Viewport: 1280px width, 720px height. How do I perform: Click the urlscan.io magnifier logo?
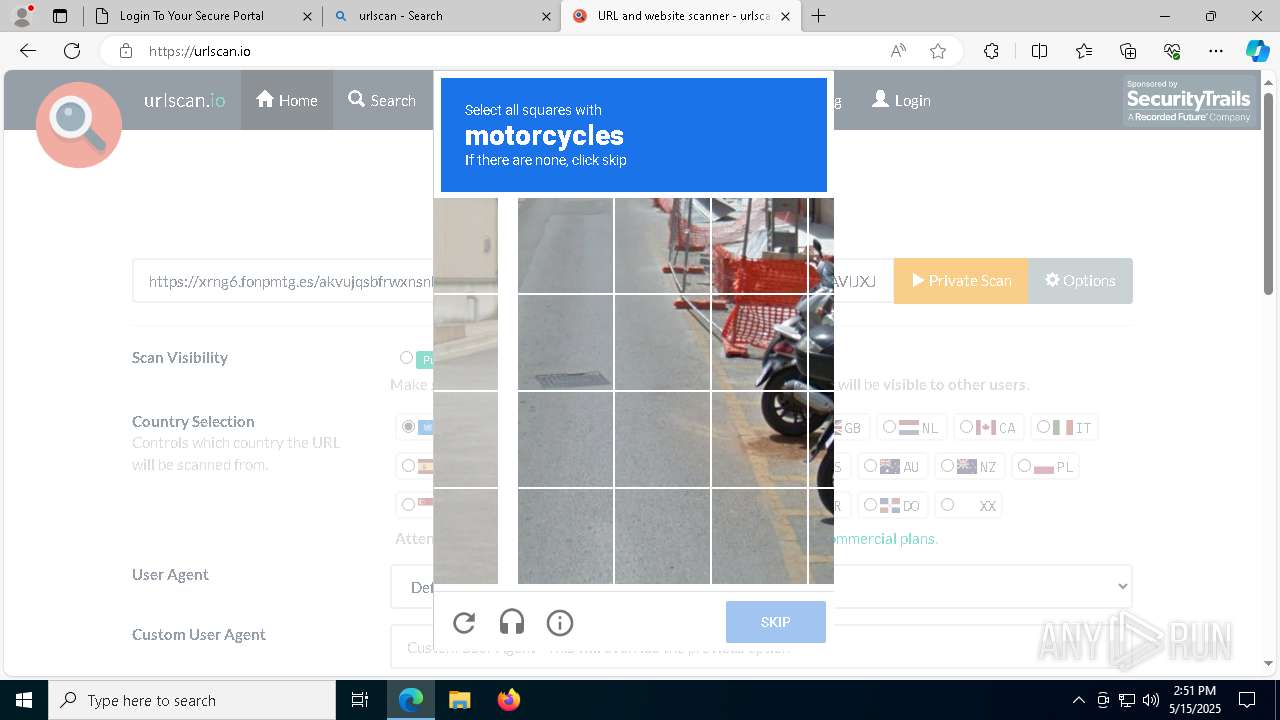pos(79,125)
